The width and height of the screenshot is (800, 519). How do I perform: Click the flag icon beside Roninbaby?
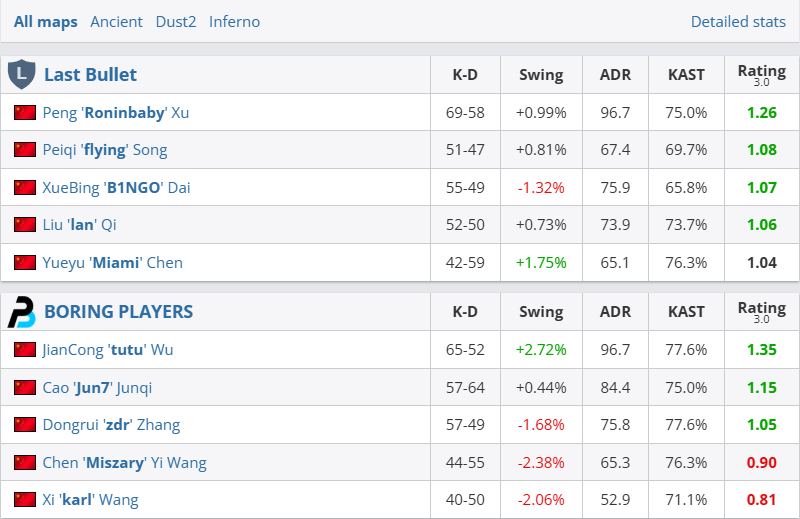25,113
